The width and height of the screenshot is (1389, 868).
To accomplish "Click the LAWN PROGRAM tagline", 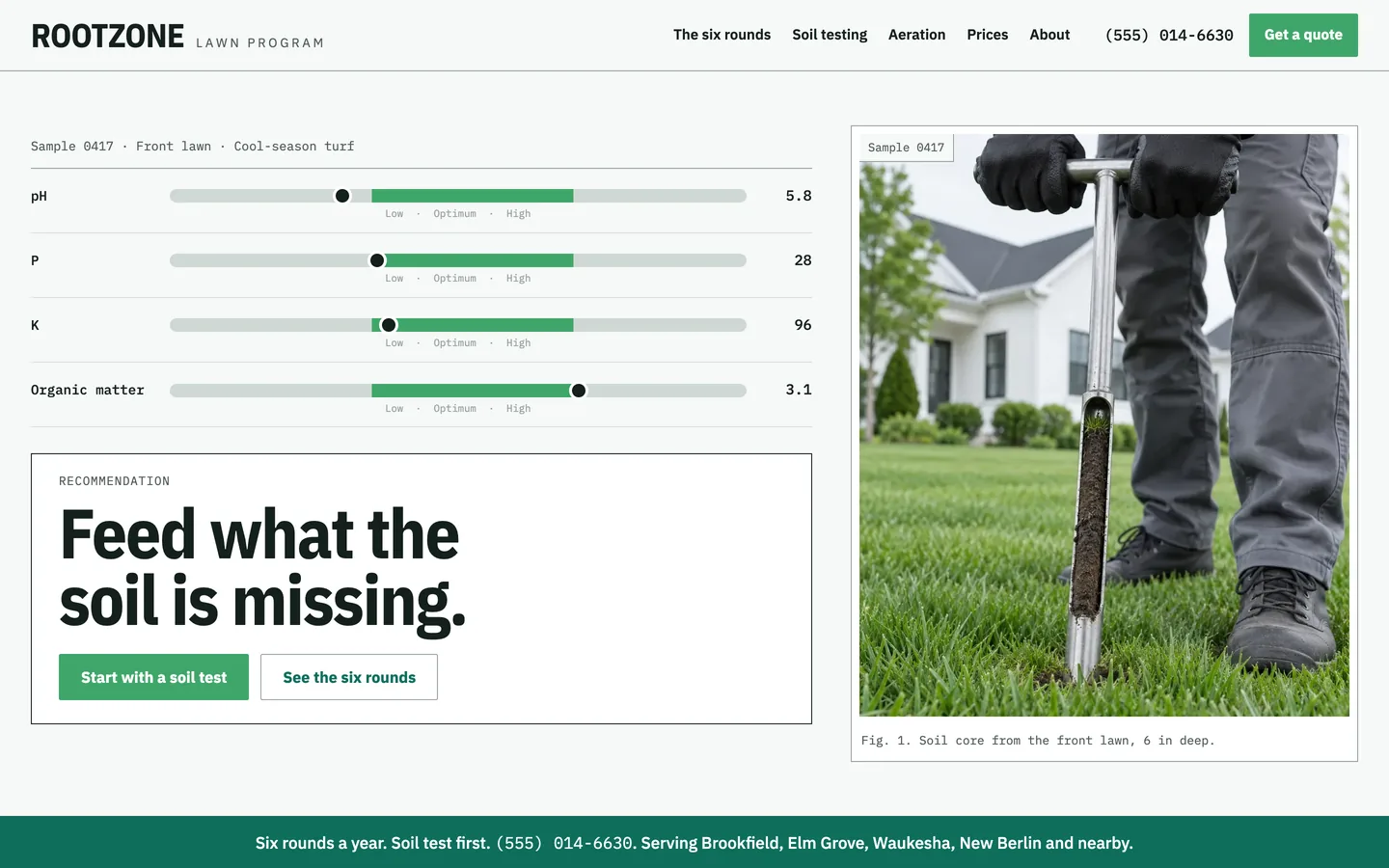I will 259,43.
